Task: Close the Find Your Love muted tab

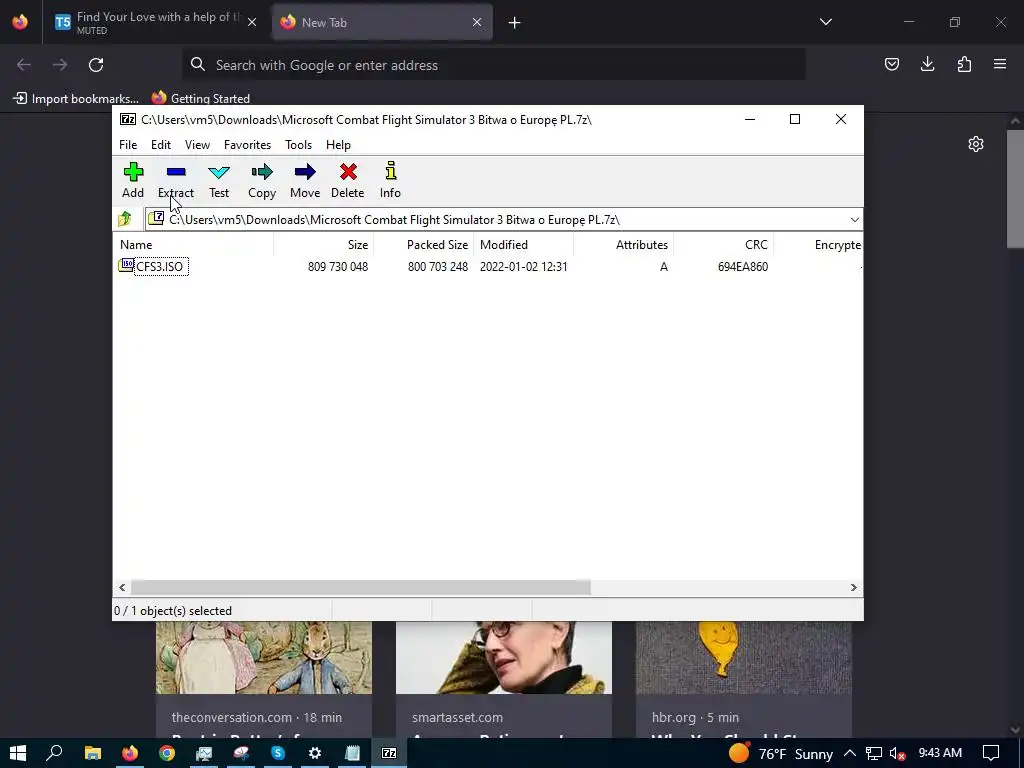Action: click(x=252, y=22)
